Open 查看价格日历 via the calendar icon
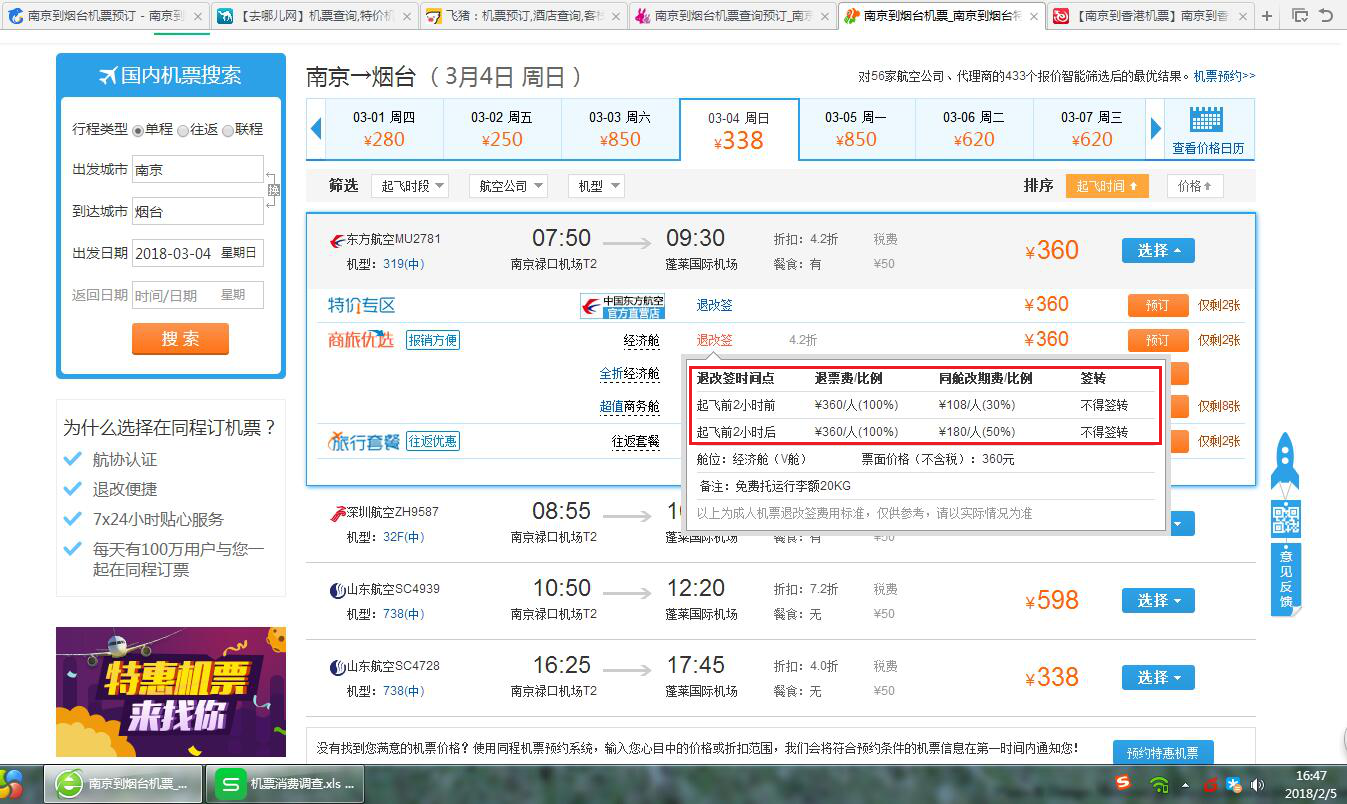 pos(1207,120)
